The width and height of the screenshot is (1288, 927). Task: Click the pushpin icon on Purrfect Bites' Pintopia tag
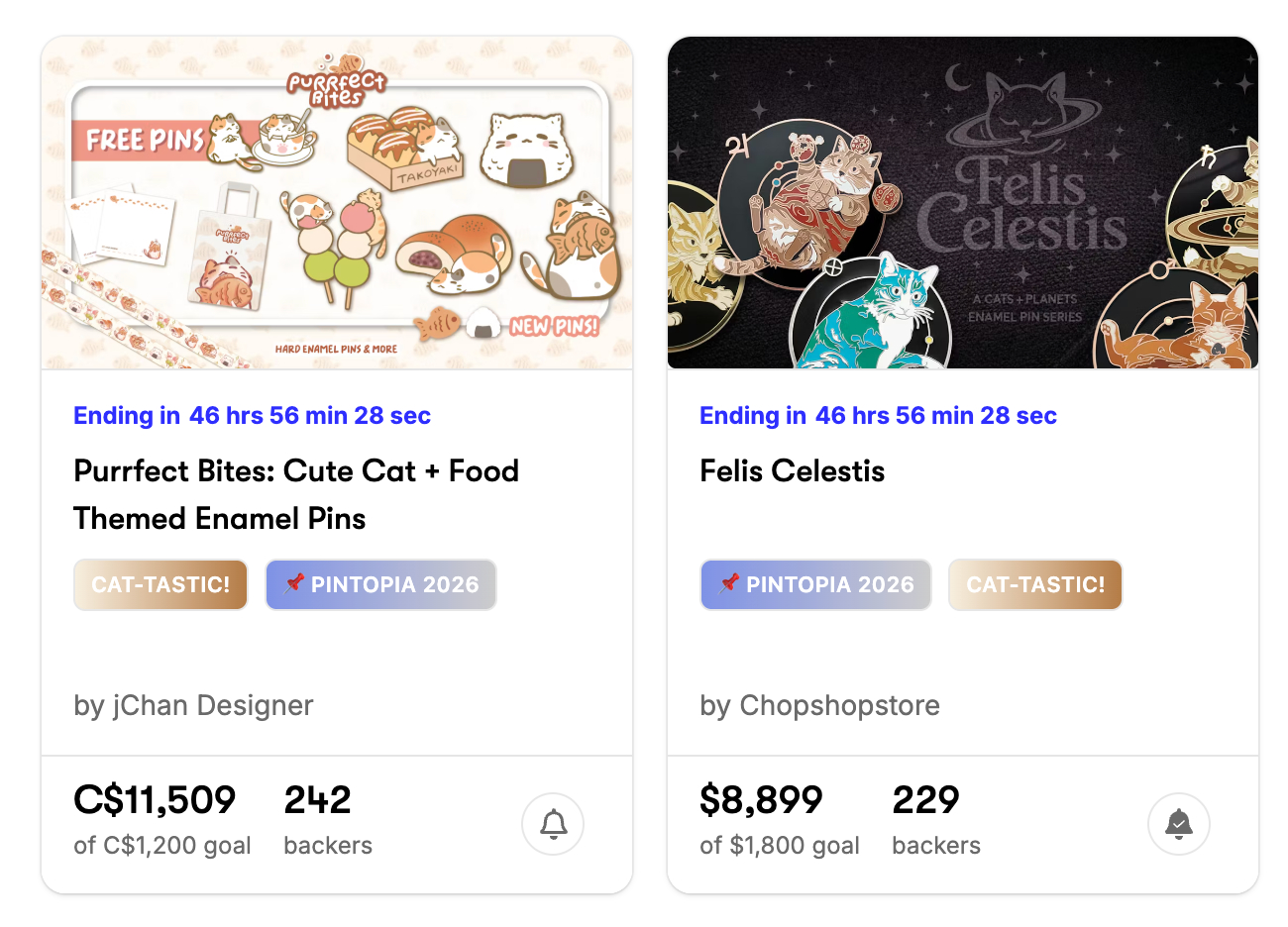[294, 583]
